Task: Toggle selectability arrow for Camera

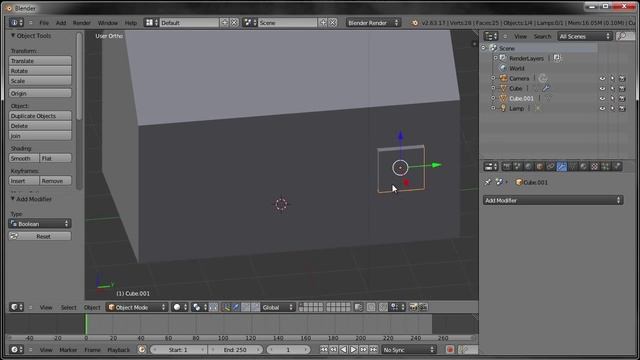Action: click(612, 78)
